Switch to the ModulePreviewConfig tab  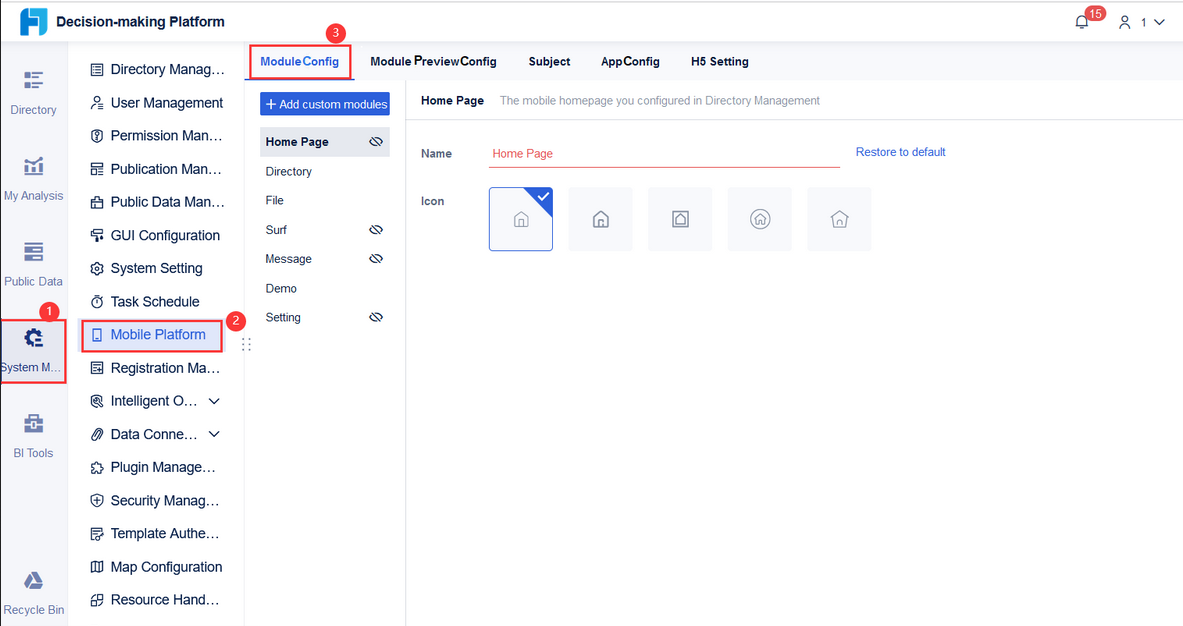433,61
